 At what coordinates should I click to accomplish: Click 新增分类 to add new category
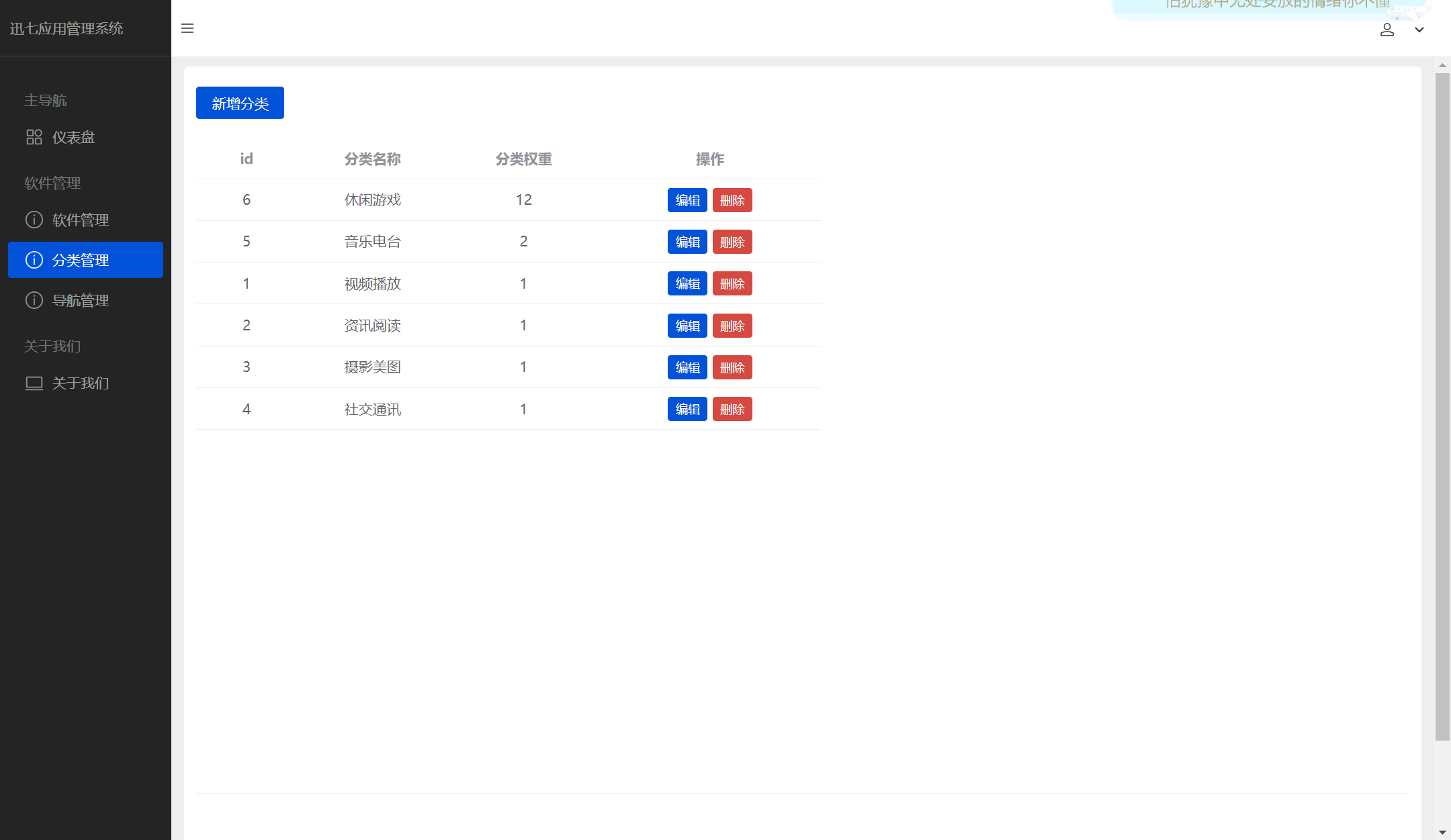(240, 102)
